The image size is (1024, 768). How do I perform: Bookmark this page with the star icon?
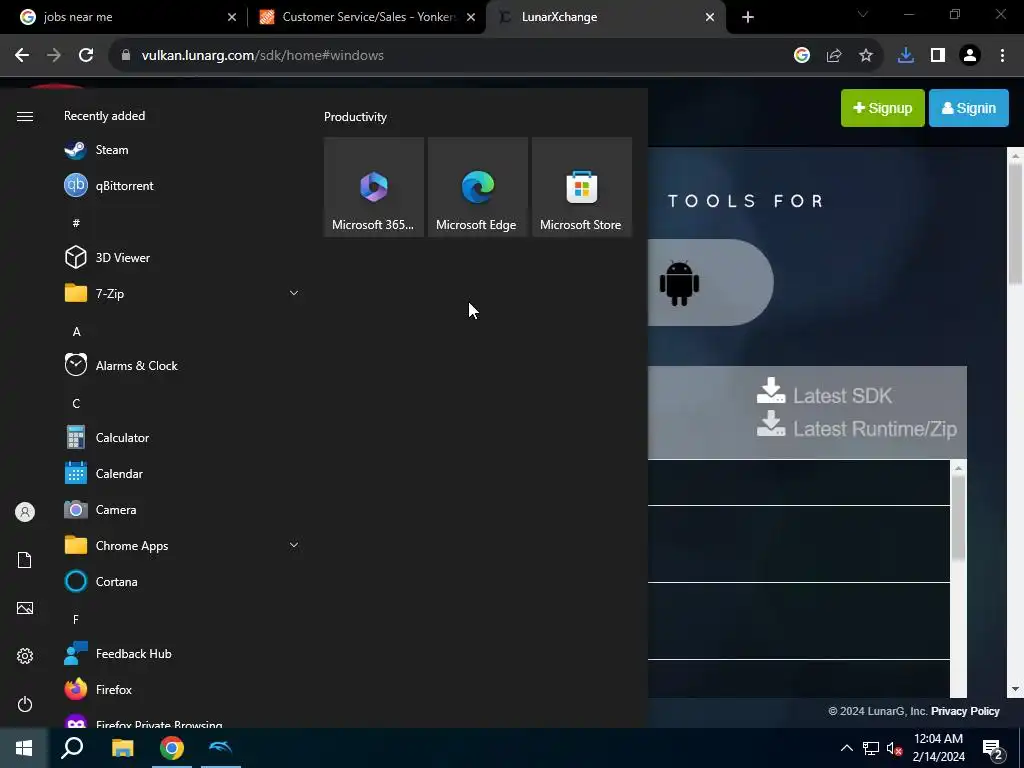(866, 56)
